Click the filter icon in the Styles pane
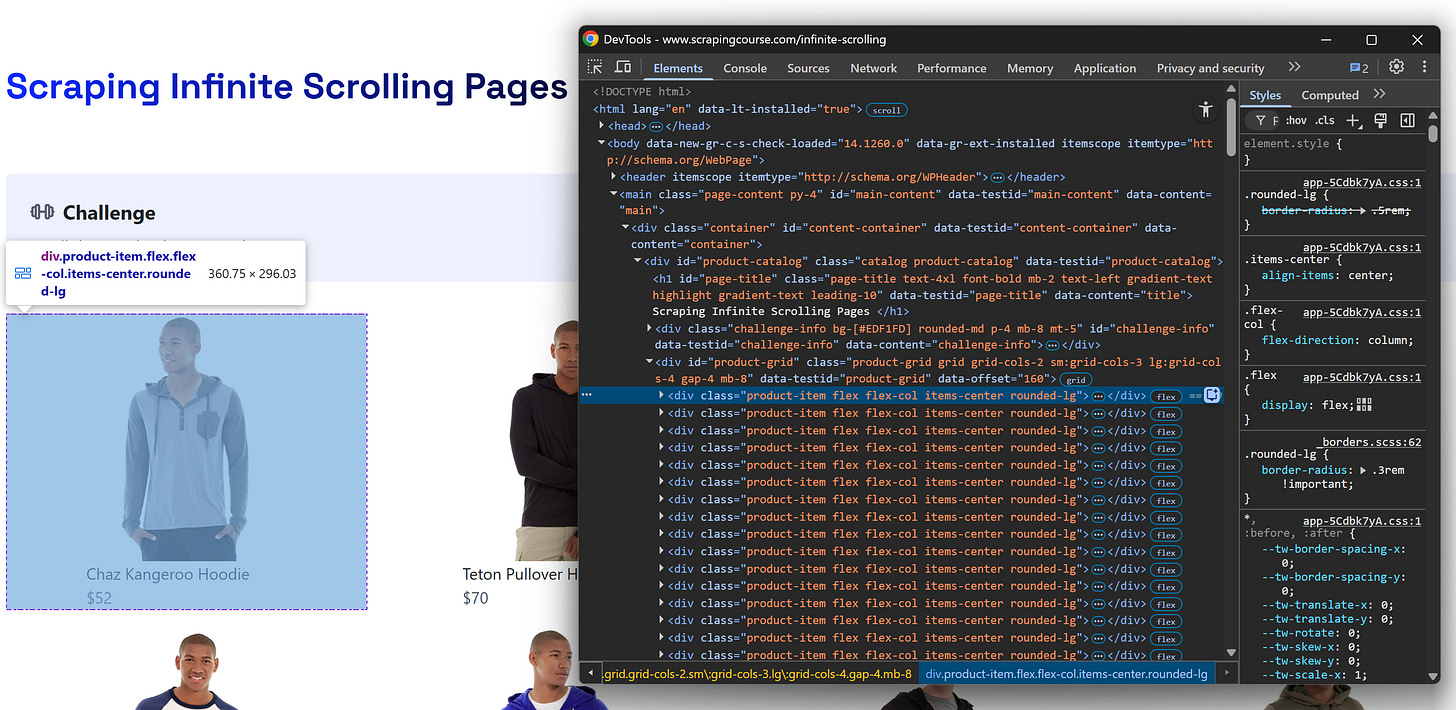Viewport: 1456px width, 710px height. point(1261,120)
